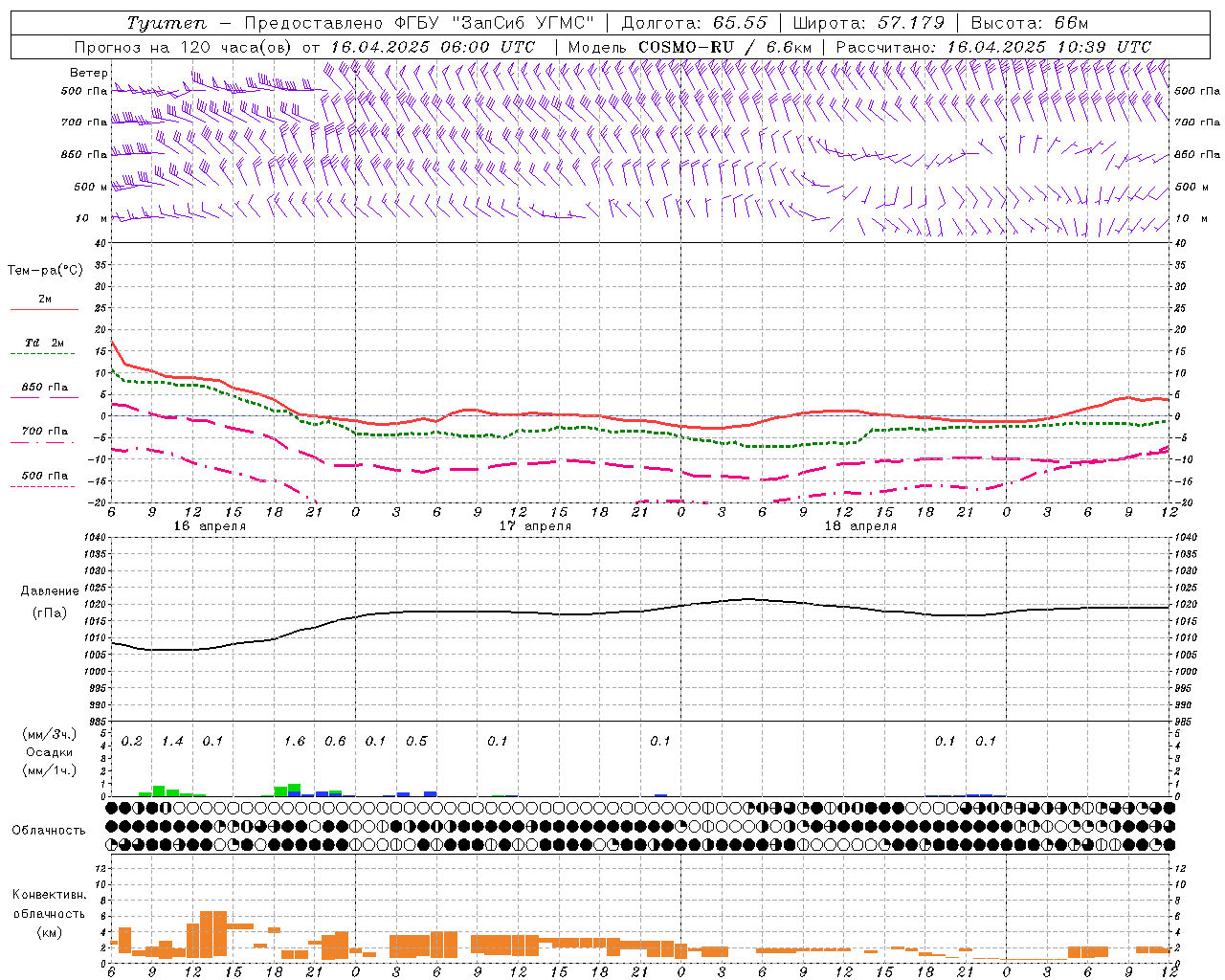Image resolution: width=1225 pixels, height=980 pixels.
Task: Click the "0.5" three-hour precipitation value
Action: 416,742
